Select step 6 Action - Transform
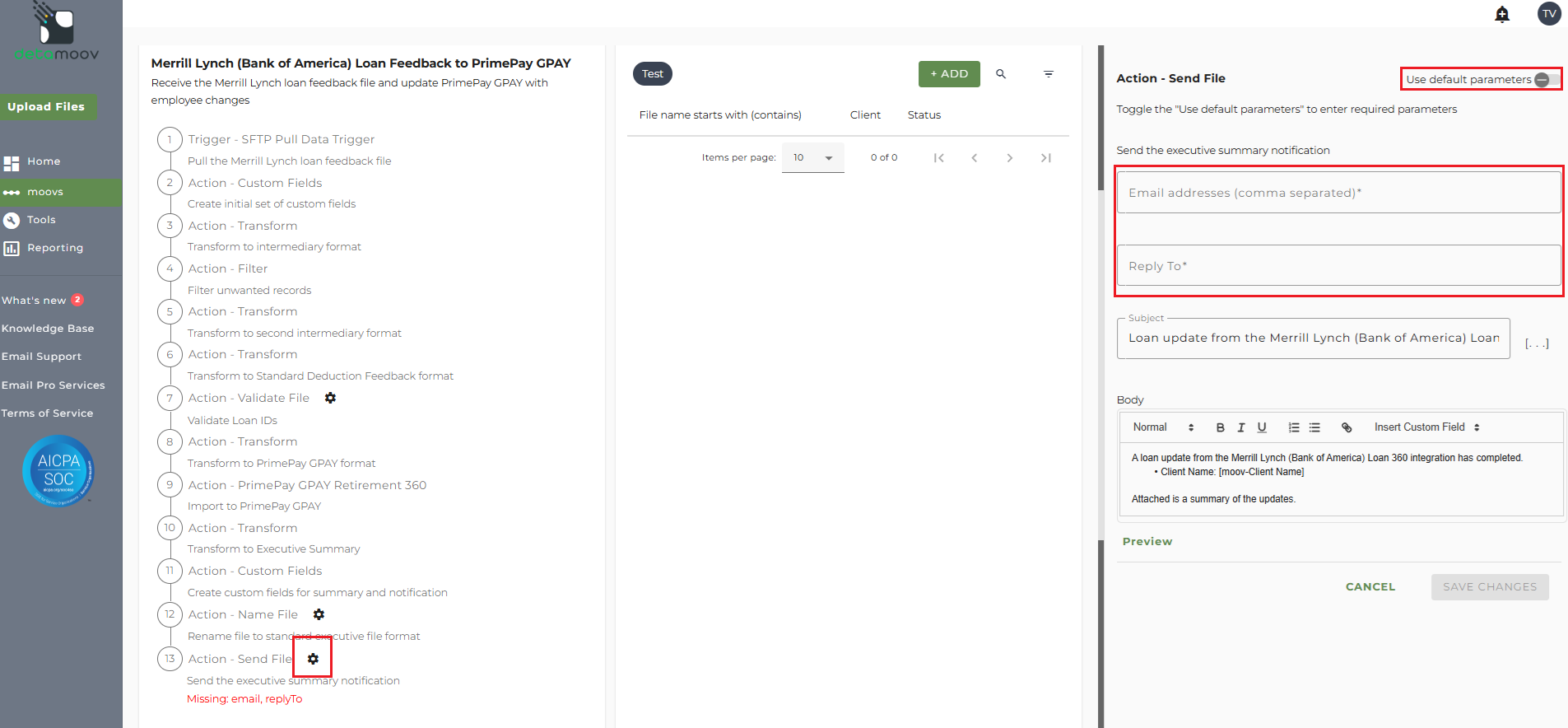The height and width of the screenshot is (728, 1568). pos(243,354)
